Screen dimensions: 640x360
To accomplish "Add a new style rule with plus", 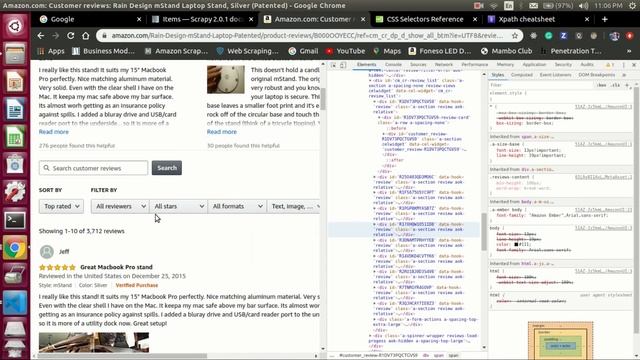I will coord(627,85).
